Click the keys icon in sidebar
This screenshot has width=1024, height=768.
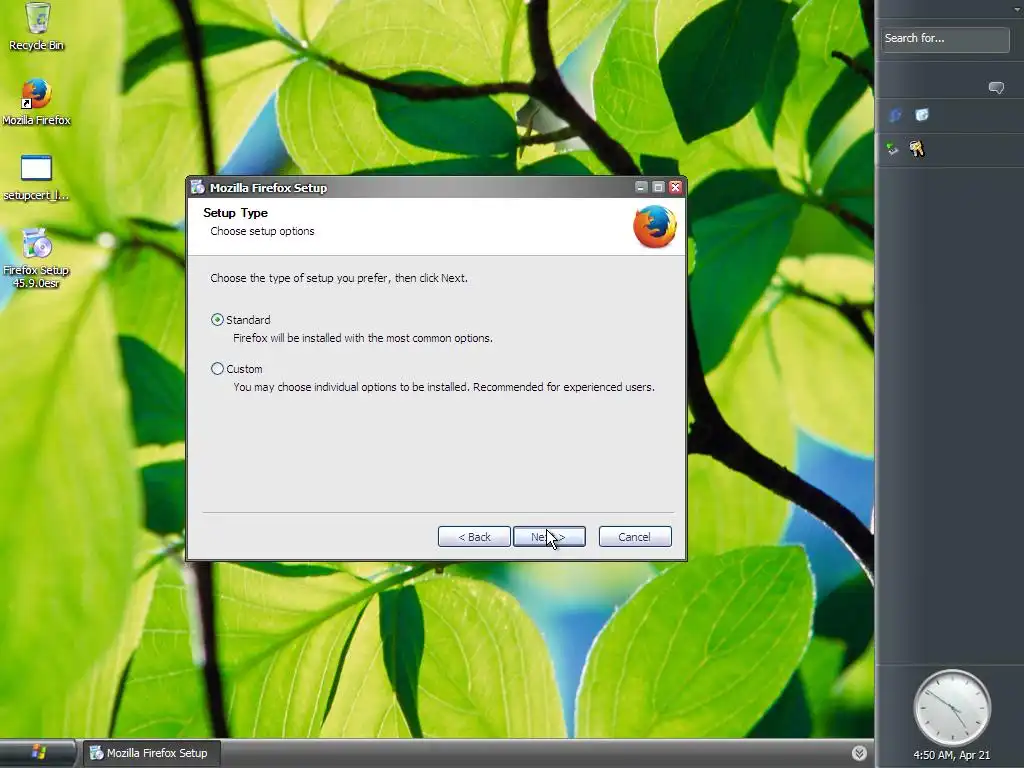click(917, 149)
